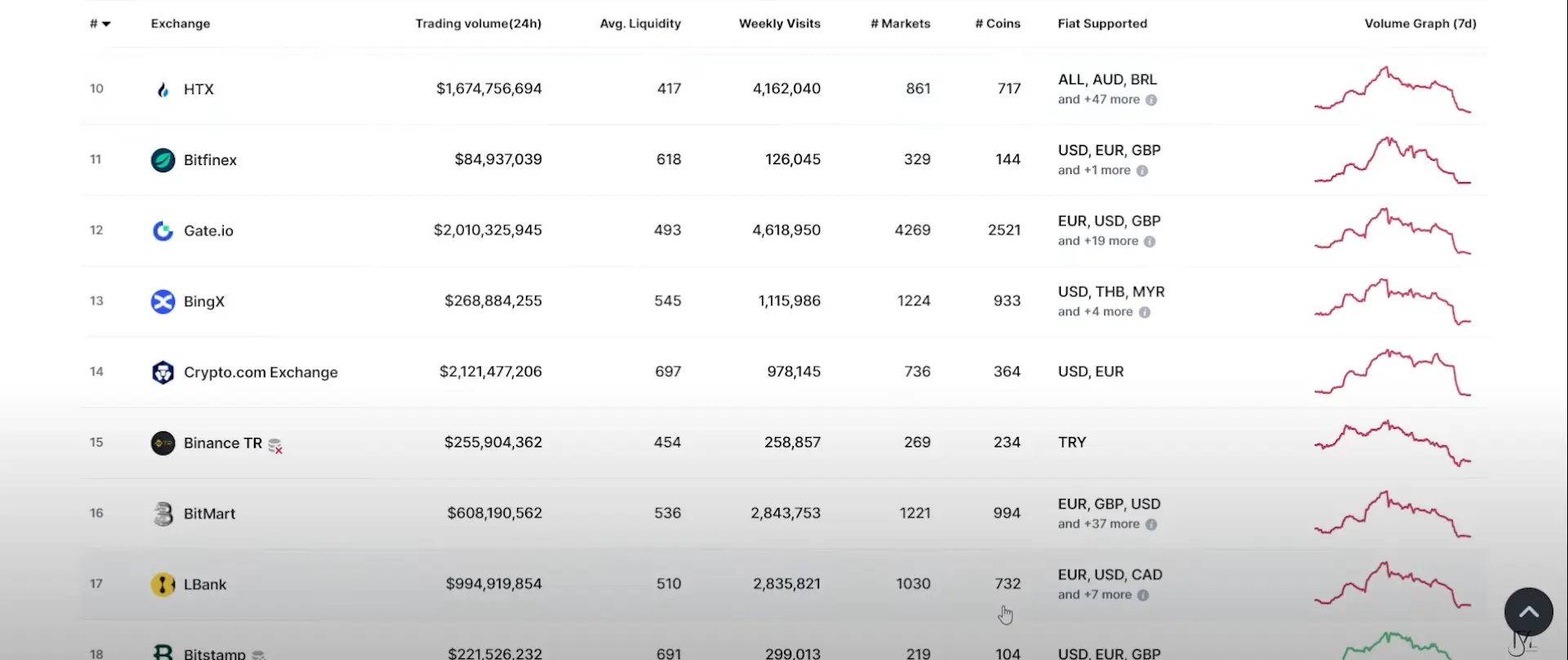
Task: Click LBank volume $994,919,854
Action: (x=494, y=584)
